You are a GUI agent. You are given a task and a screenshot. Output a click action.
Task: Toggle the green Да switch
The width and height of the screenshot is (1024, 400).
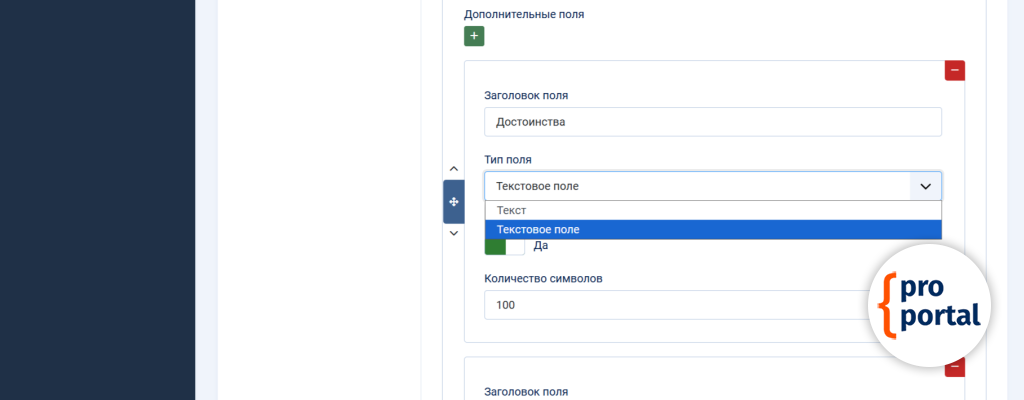click(x=505, y=246)
